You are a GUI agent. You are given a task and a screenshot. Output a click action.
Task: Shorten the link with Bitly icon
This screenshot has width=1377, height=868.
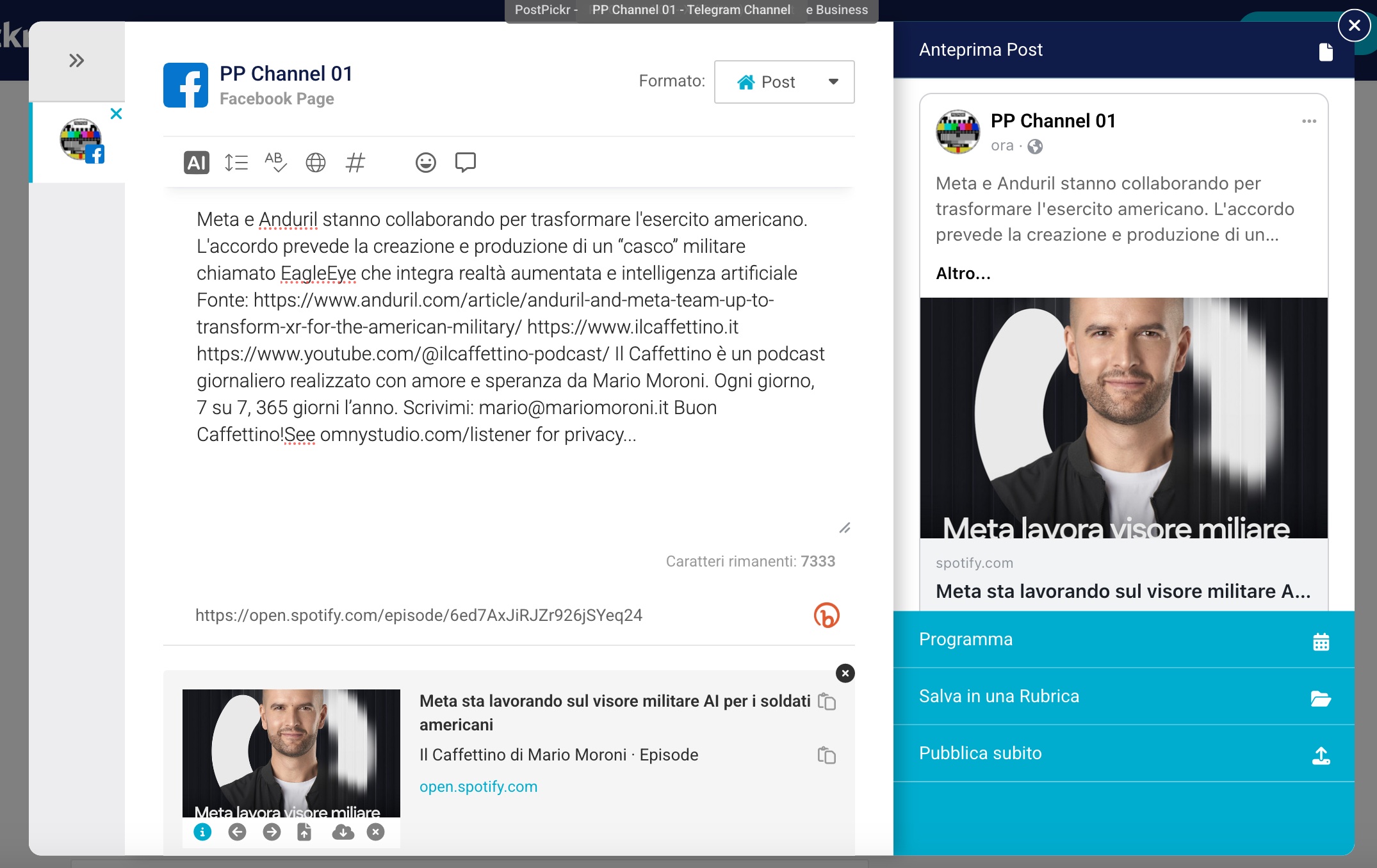tap(826, 615)
